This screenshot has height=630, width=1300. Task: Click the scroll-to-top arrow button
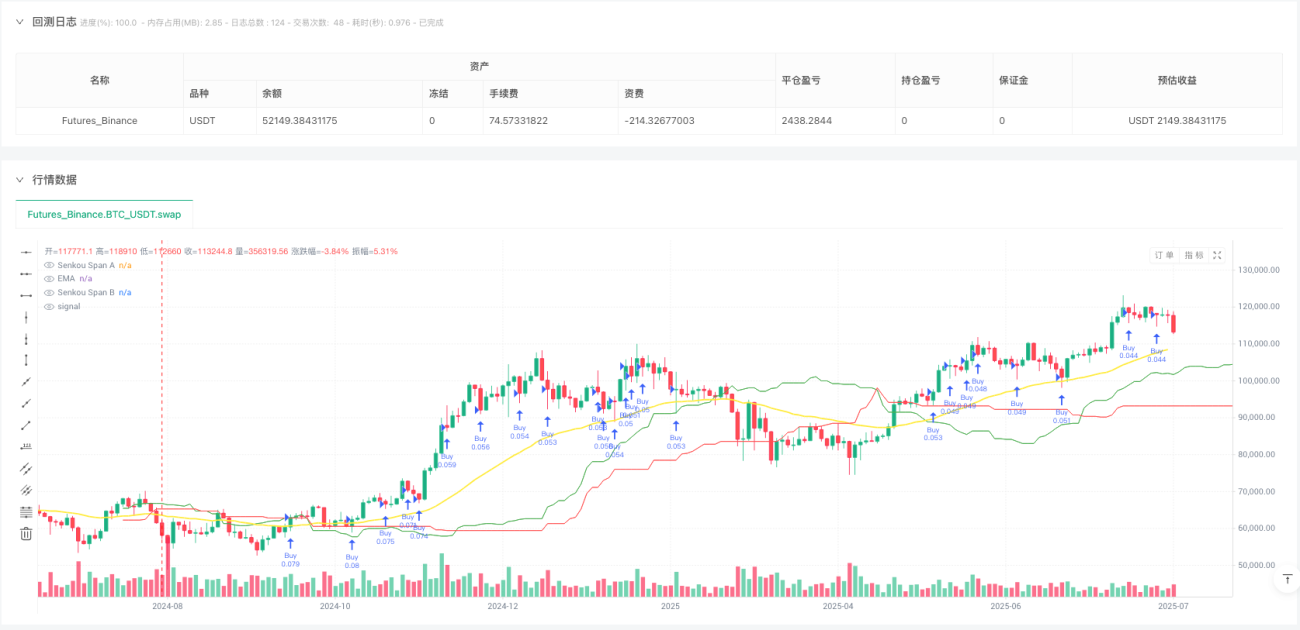pyautogui.click(x=1286, y=580)
